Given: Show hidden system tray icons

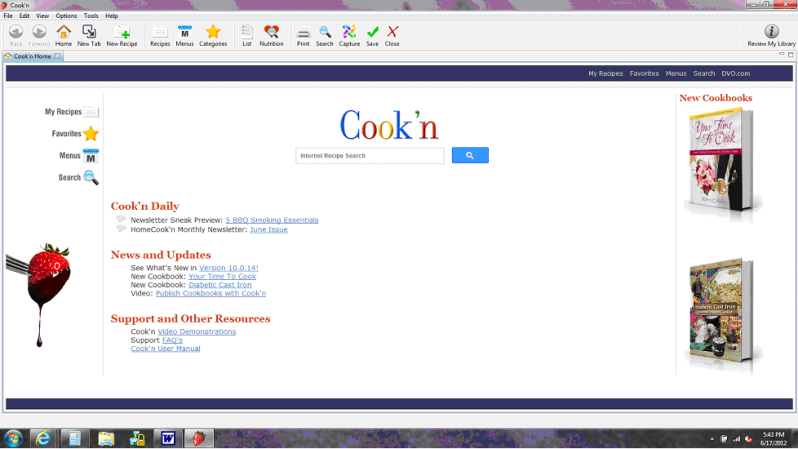Looking at the screenshot, I should click(712, 439).
